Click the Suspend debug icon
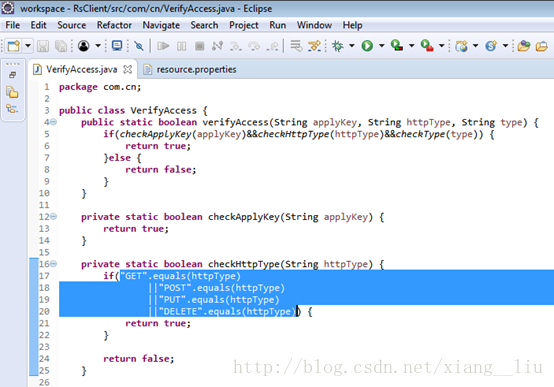The image size is (554, 387). [182, 46]
